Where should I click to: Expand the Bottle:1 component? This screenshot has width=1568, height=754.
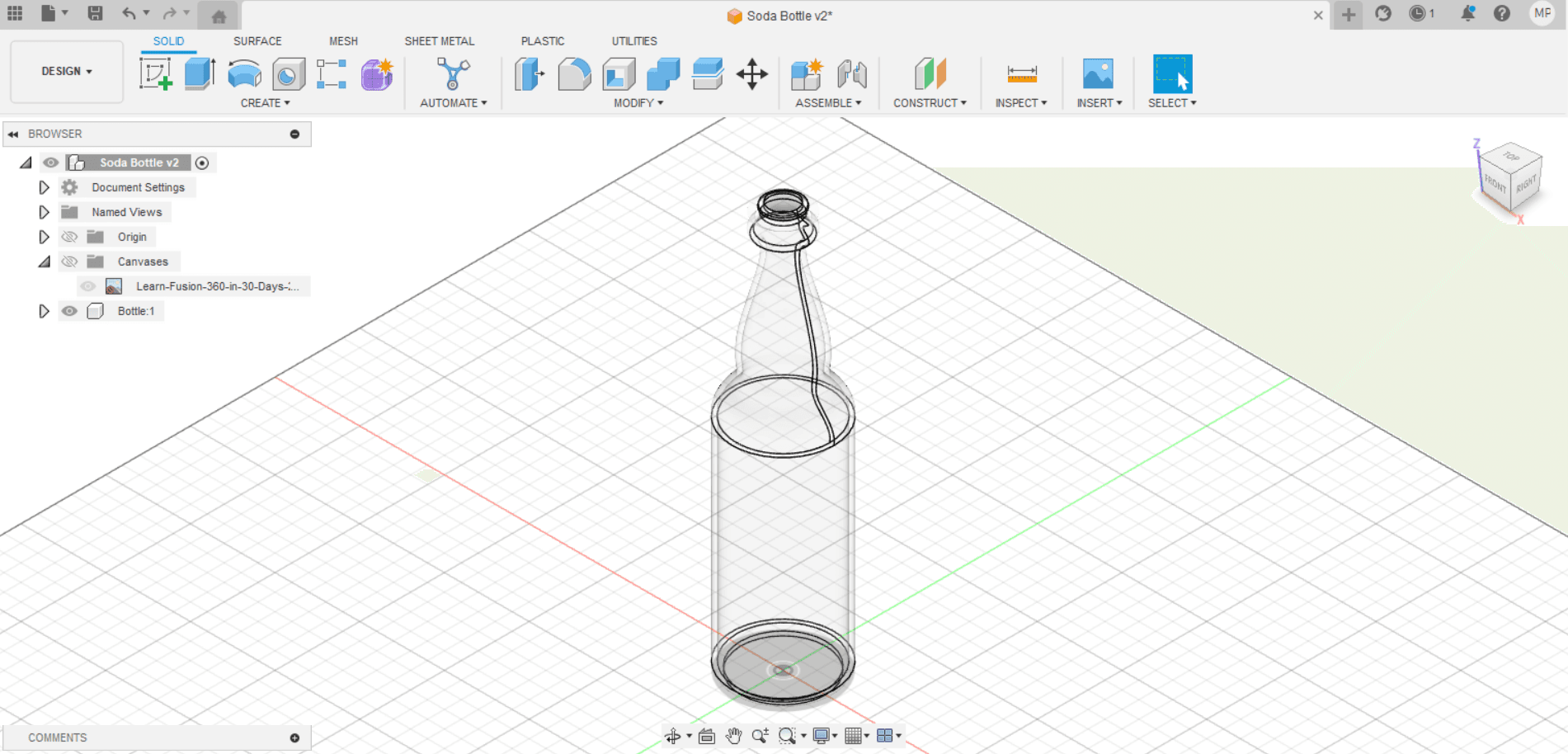pos(44,311)
